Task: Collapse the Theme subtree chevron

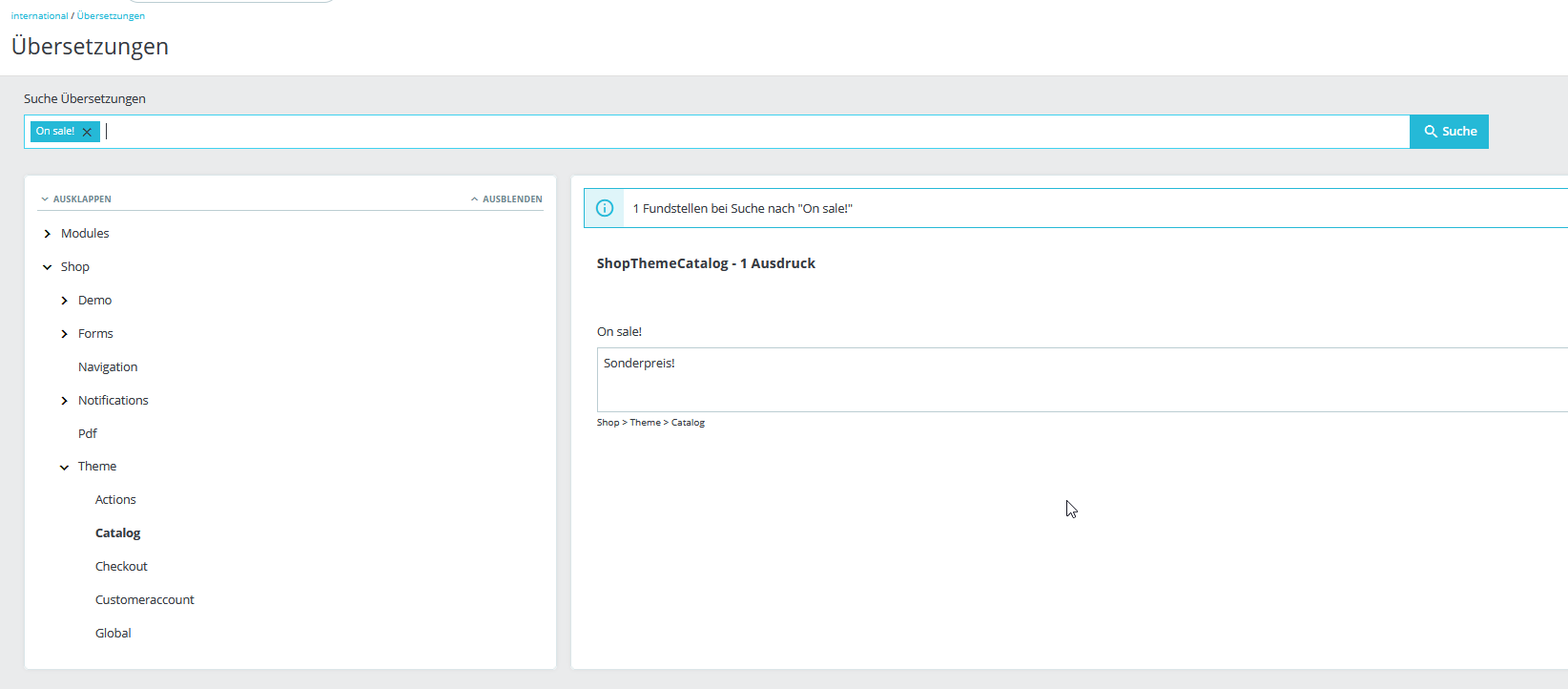Action: click(65, 467)
